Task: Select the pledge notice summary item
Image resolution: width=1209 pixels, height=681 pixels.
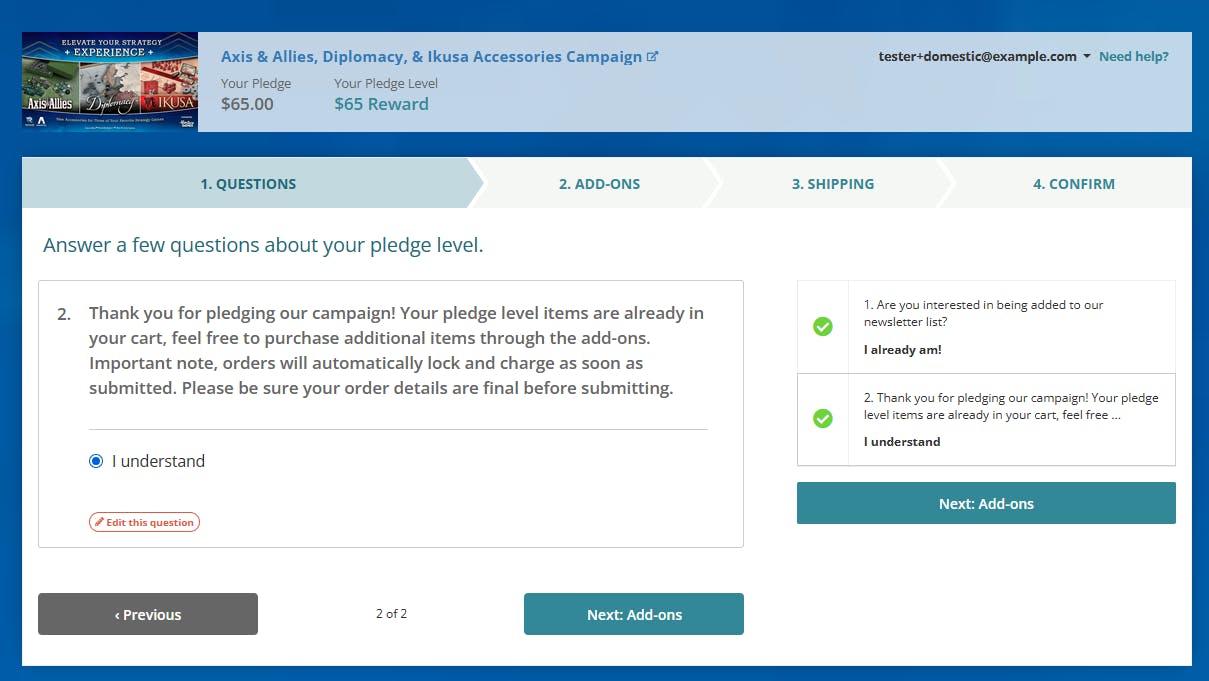Action: tap(1010, 419)
